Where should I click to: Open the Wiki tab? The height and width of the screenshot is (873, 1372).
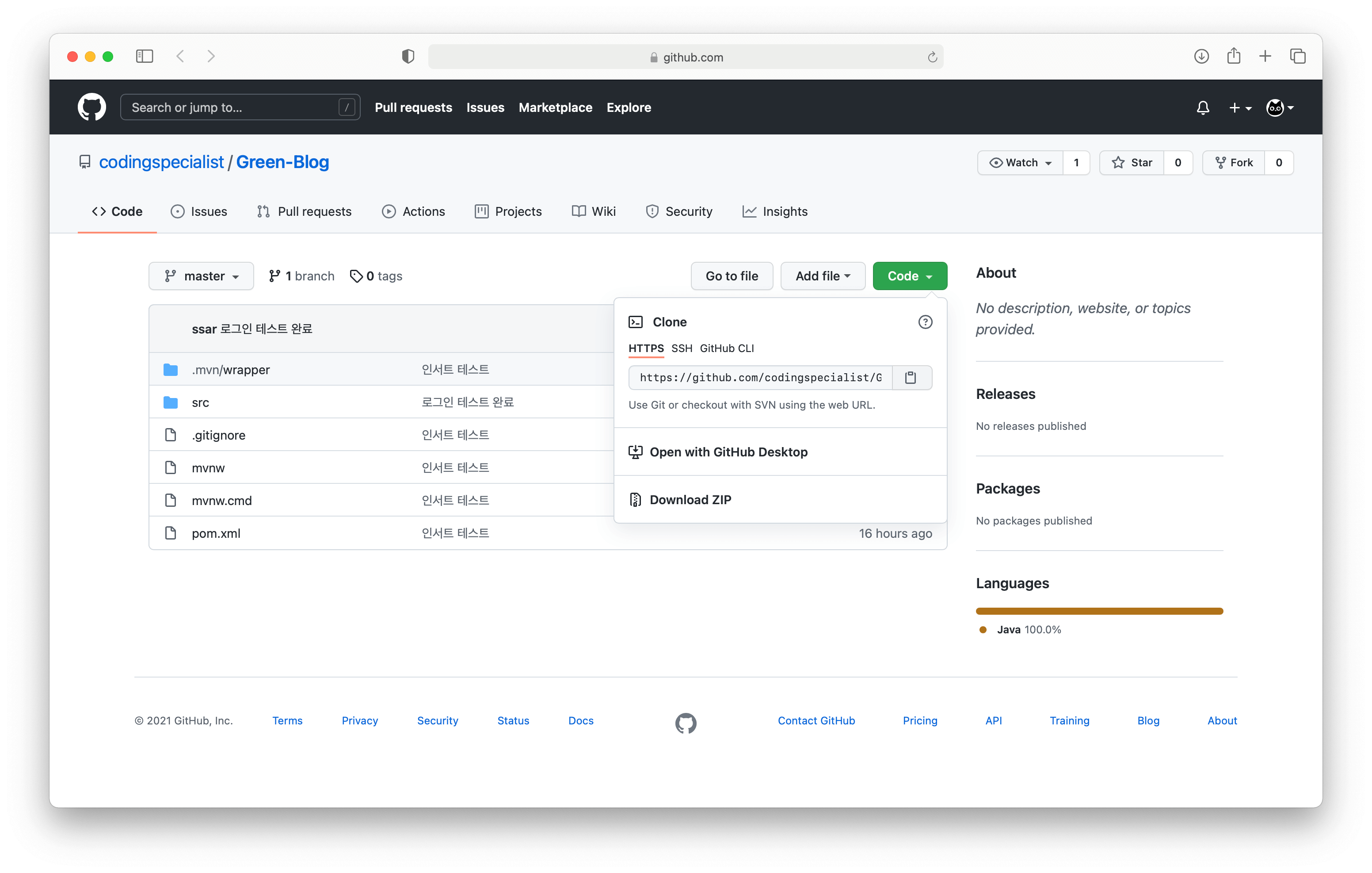[594, 211]
